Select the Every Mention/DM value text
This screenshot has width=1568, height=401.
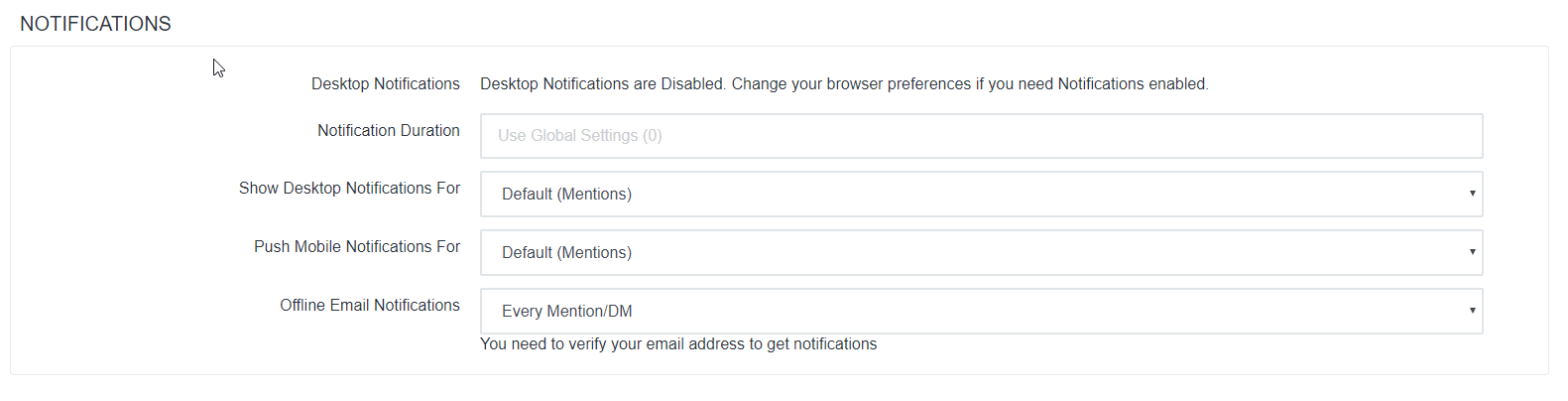566,312
